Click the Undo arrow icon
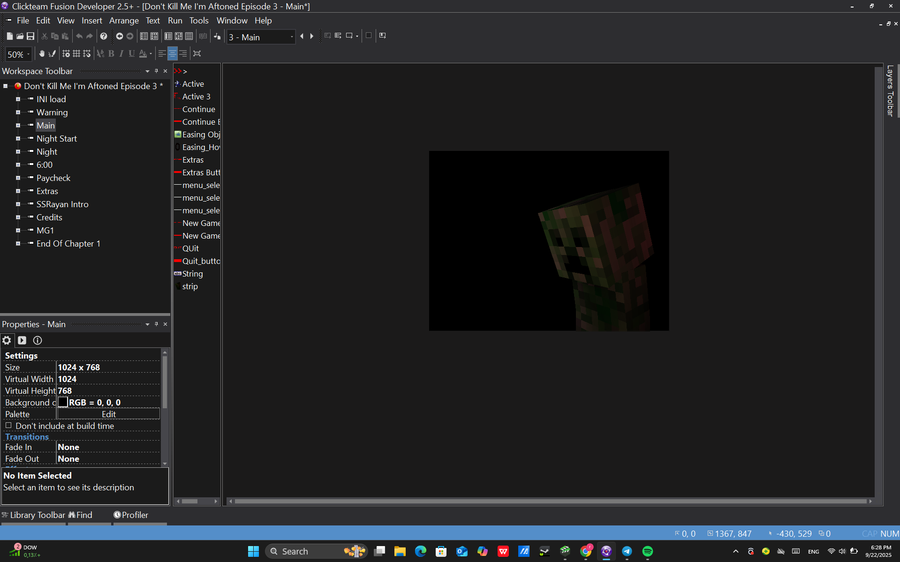This screenshot has height=562, width=900. (79, 36)
